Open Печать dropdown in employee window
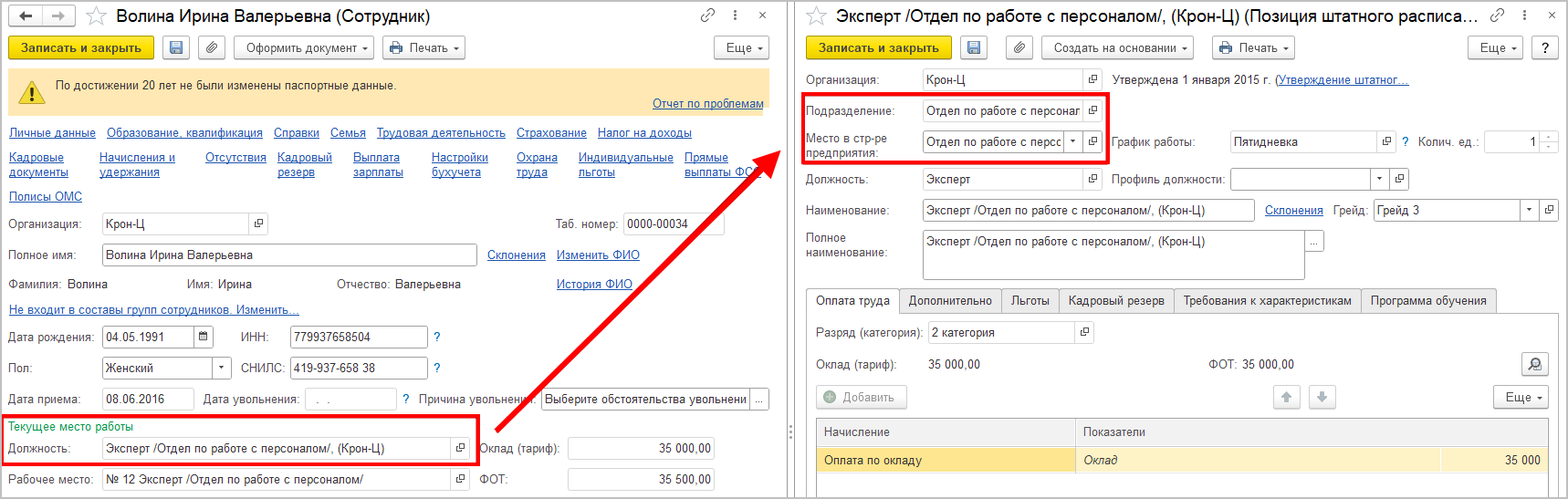This screenshot has width=1568, height=499. click(x=423, y=47)
